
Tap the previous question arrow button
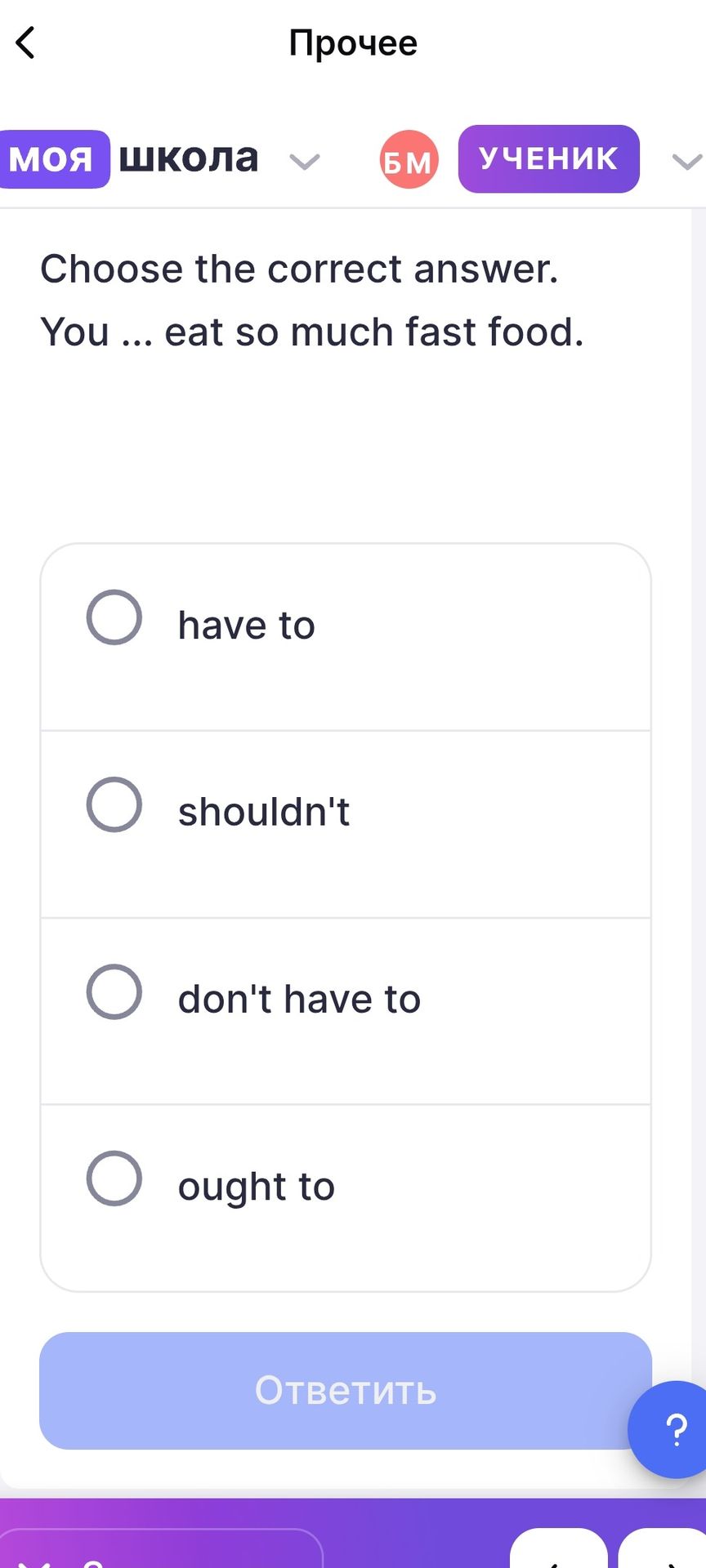pos(559,1549)
